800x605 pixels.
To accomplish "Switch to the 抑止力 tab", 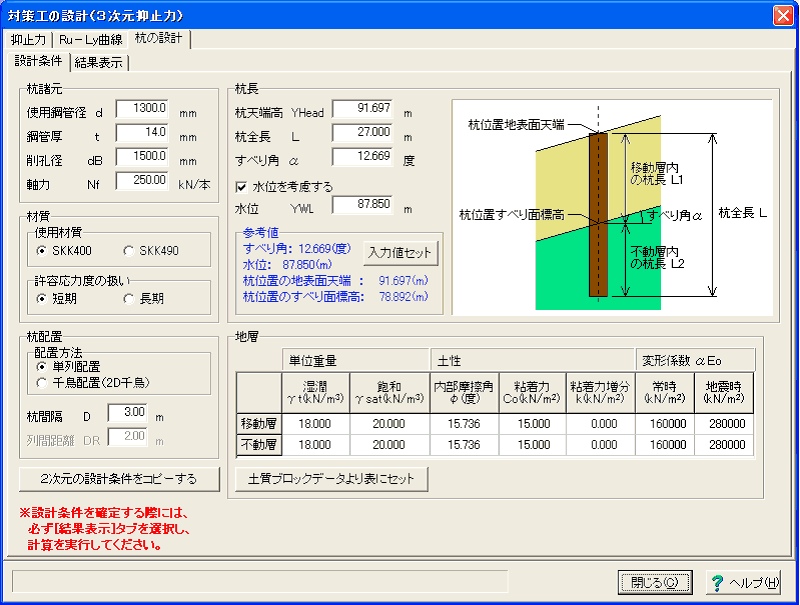I will 29,40.
